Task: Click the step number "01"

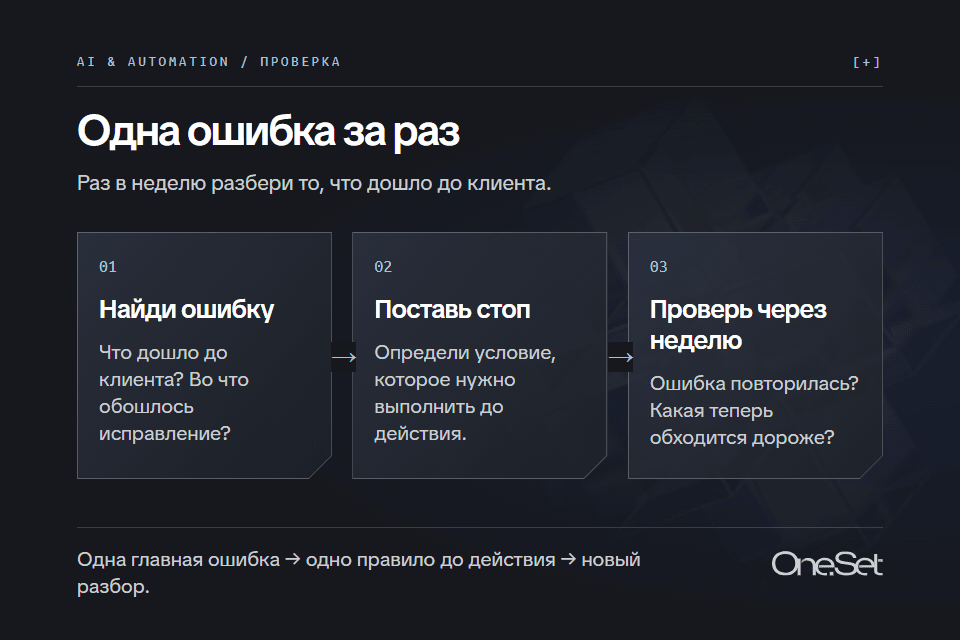Action: pos(108,267)
